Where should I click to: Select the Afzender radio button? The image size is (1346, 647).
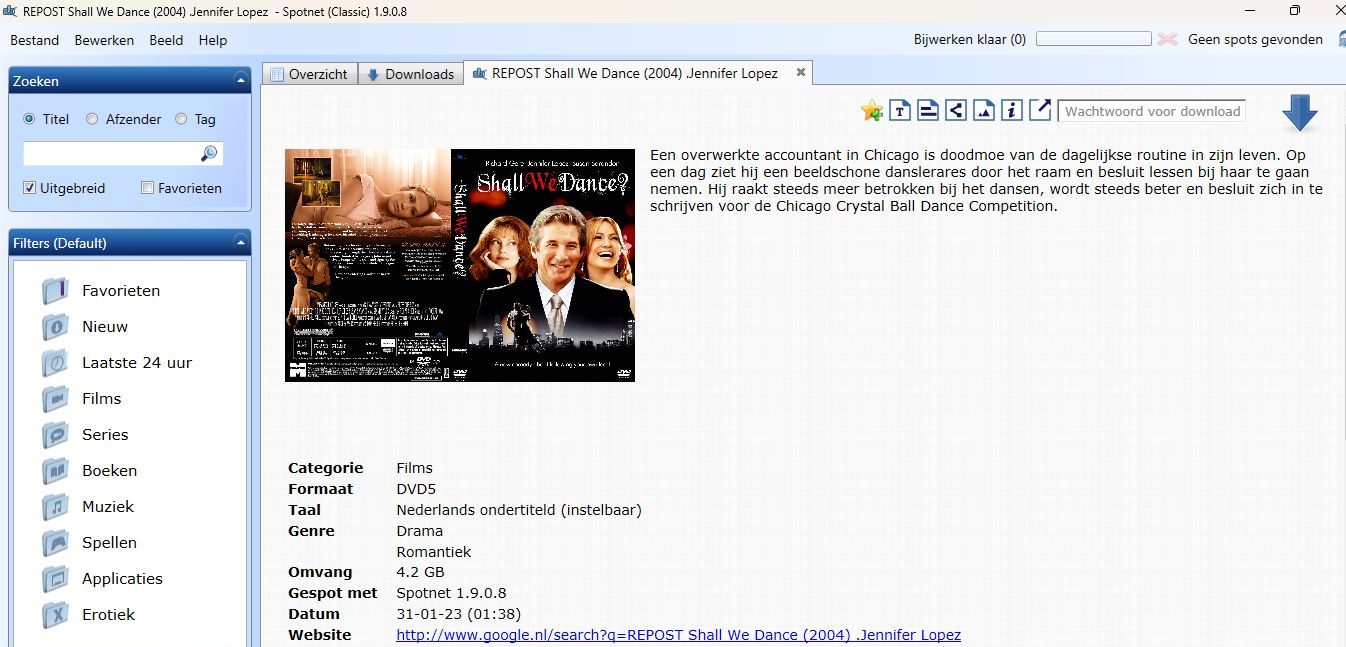click(x=92, y=119)
